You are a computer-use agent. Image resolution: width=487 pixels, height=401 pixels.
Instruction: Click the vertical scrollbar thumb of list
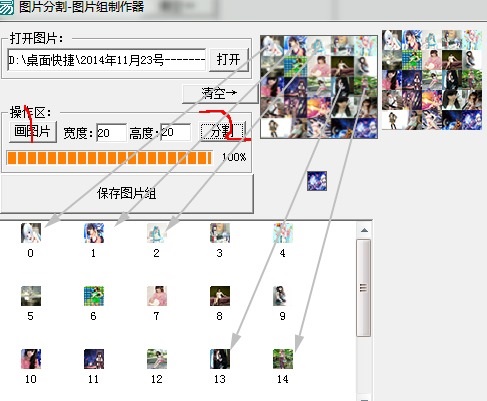(x=364, y=288)
